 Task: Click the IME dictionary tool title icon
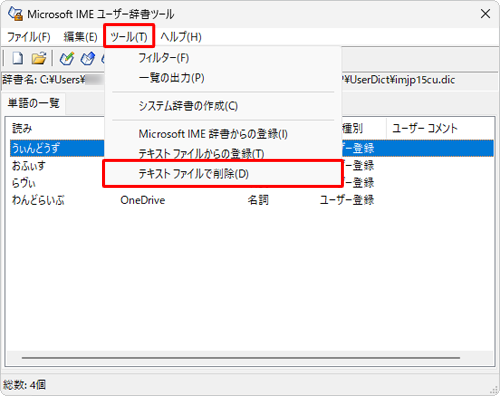pos(15,14)
